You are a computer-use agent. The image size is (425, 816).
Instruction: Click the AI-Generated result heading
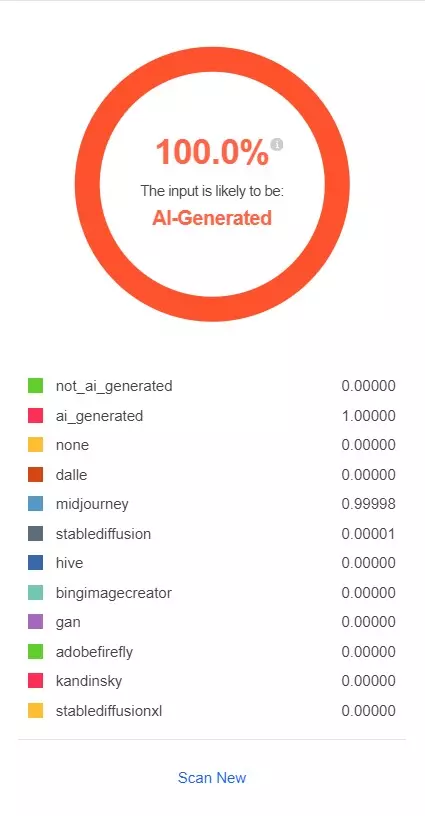click(212, 218)
